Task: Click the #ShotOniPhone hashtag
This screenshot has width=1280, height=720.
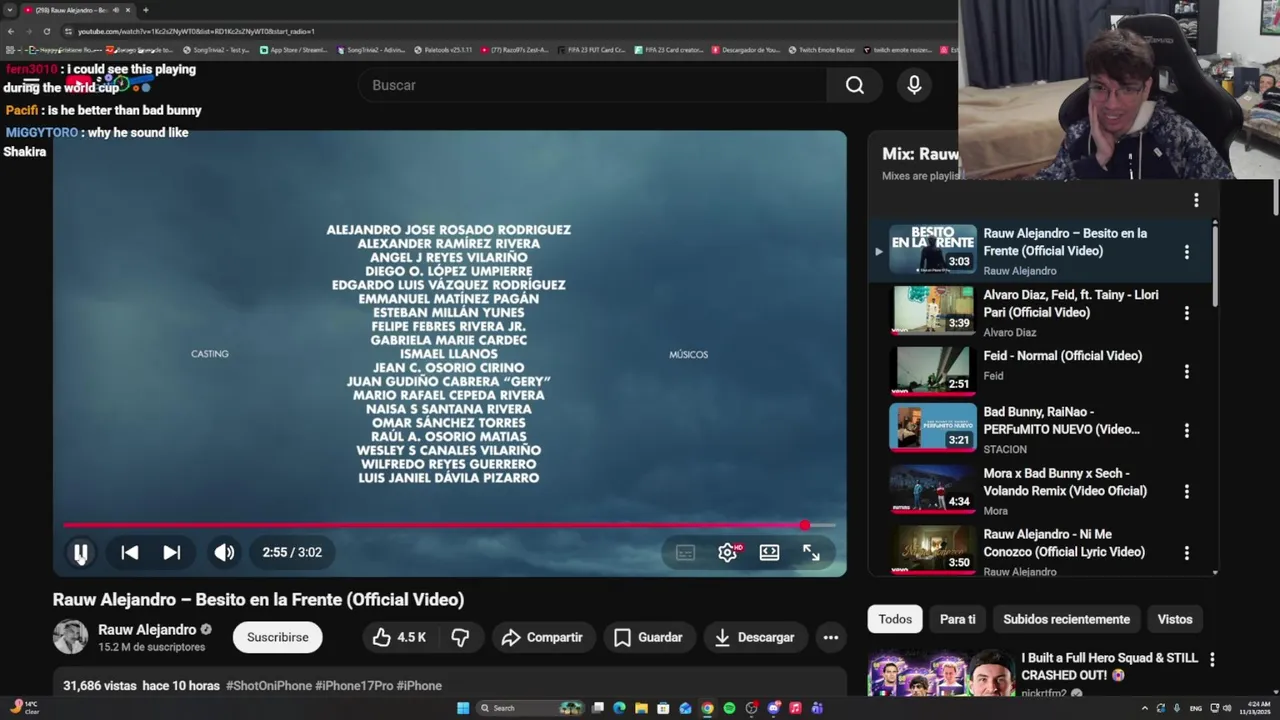Action: coord(268,686)
